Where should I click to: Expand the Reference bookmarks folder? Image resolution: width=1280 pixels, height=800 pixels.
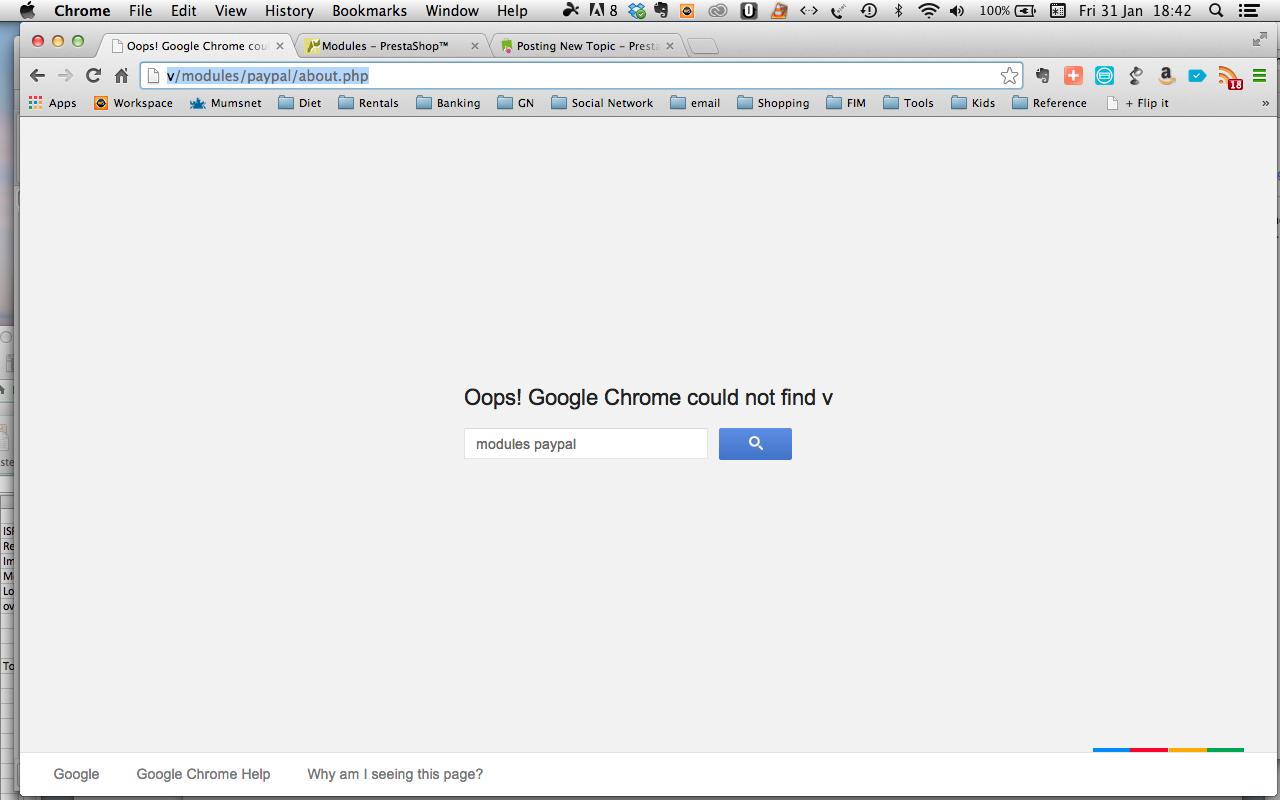pyautogui.click(x=1049, y=103)
